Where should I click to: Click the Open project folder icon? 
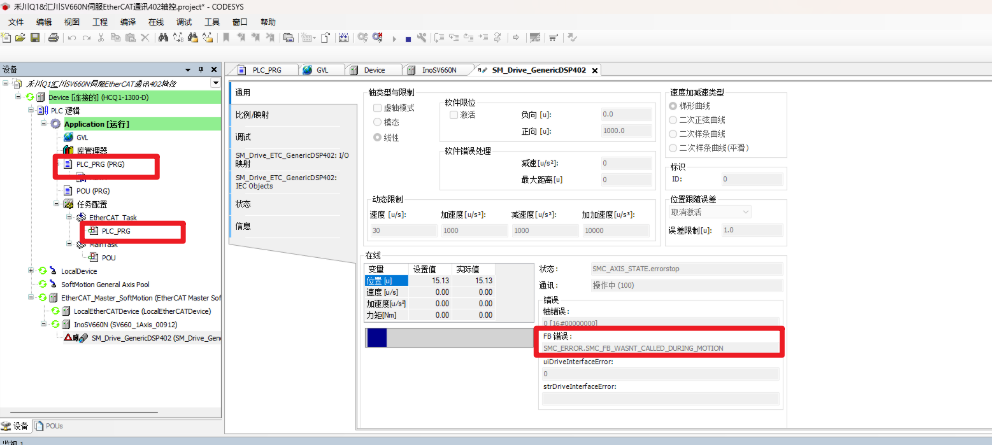click(21, 38)
